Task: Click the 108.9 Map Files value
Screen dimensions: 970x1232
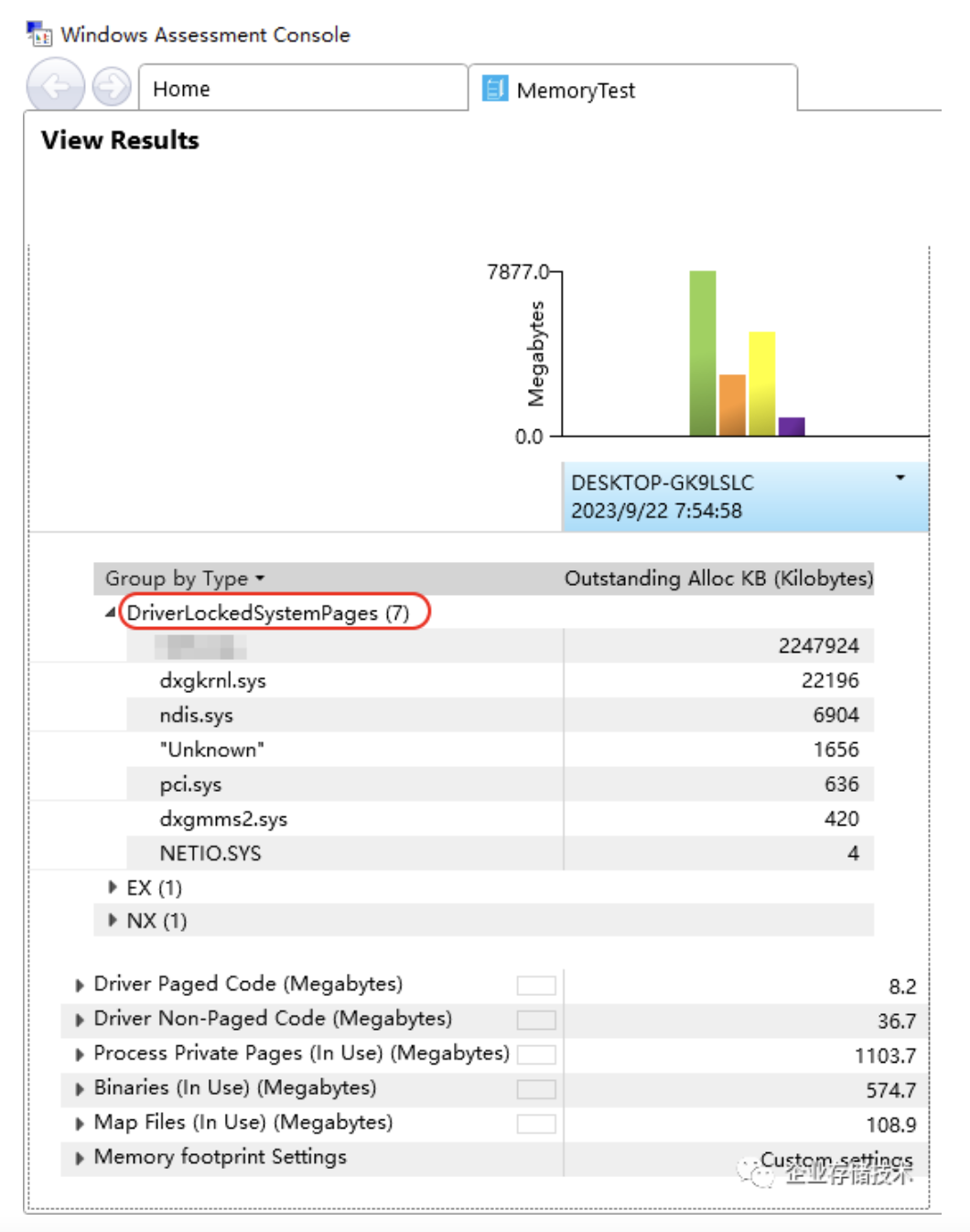Action: pos(891,1125)
